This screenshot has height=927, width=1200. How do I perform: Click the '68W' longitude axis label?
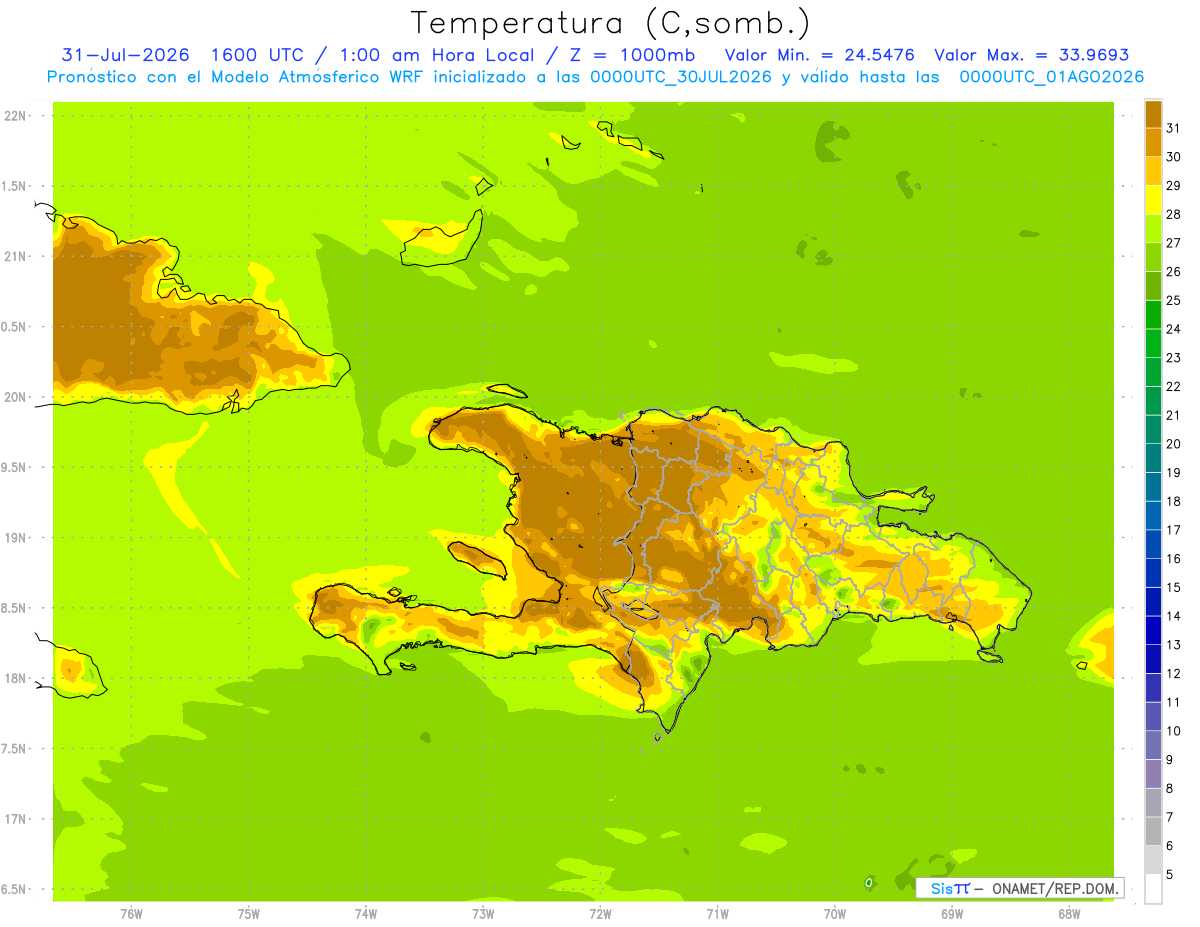coord(1069,914)
